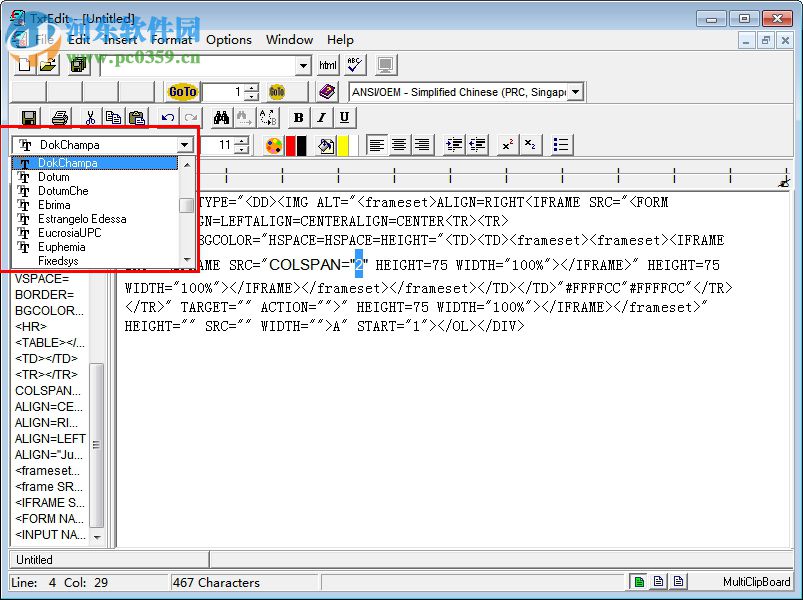Open the font name dropdown
Image resolution: width=803 pixels, height=600 pixels.
[x=185, y=144]
